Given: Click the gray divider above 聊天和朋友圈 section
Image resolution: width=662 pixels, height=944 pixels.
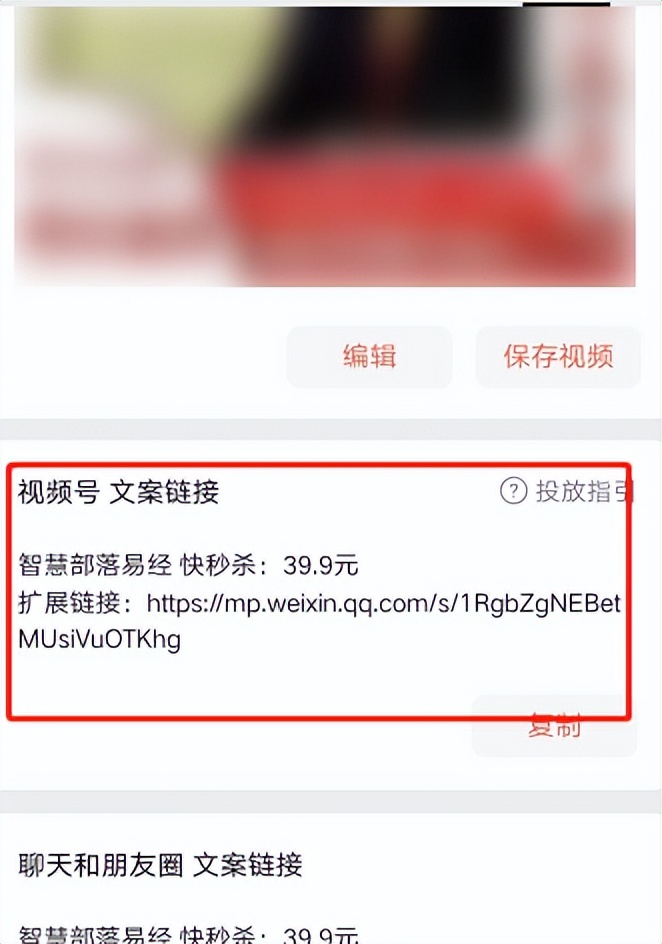Looking at the screenshot, I should [331, 801].
